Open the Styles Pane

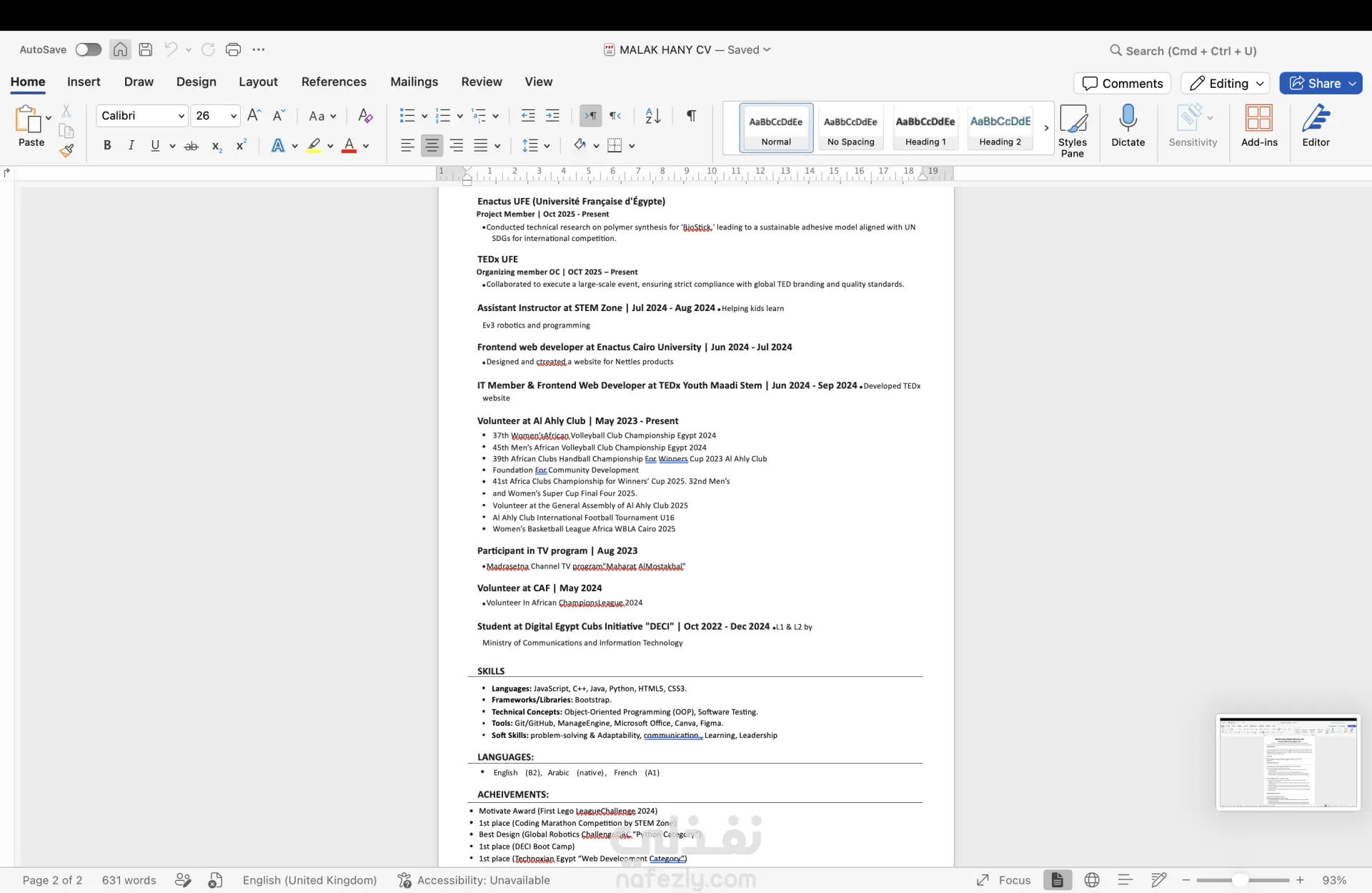(1073, 131)
